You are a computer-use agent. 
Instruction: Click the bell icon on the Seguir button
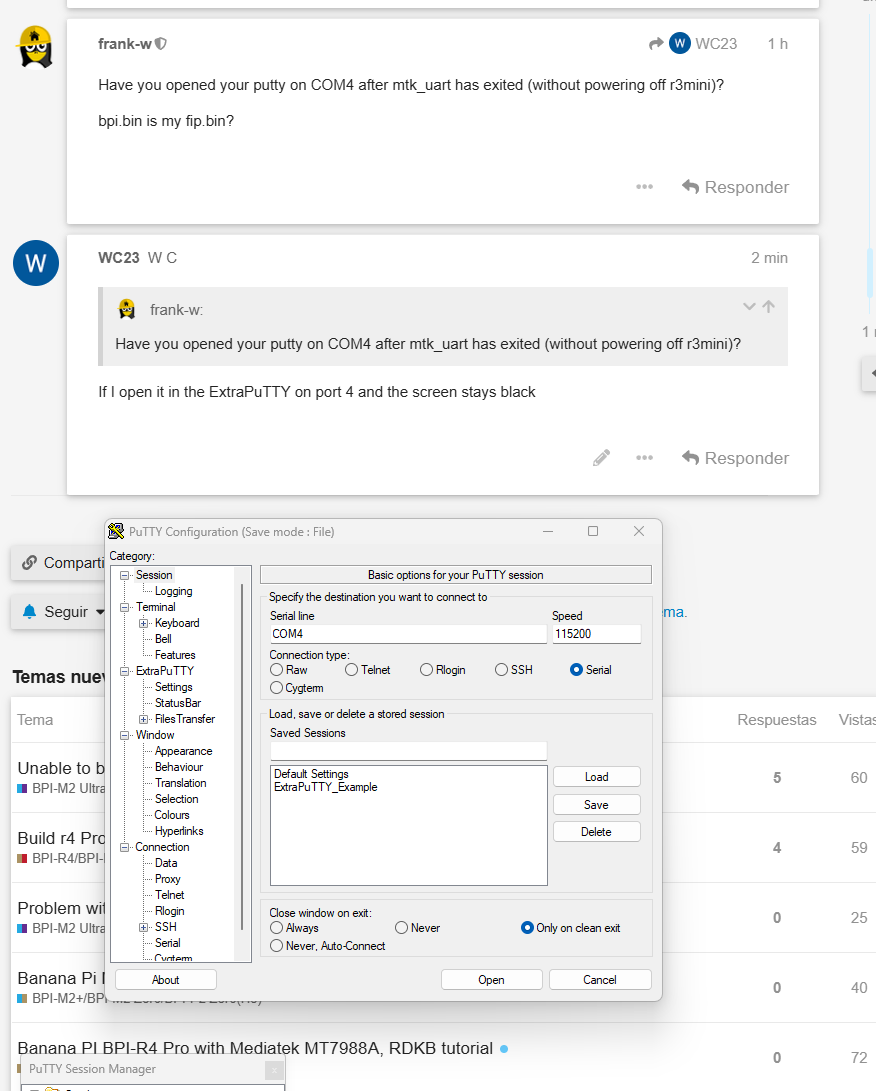pos(29,612)
